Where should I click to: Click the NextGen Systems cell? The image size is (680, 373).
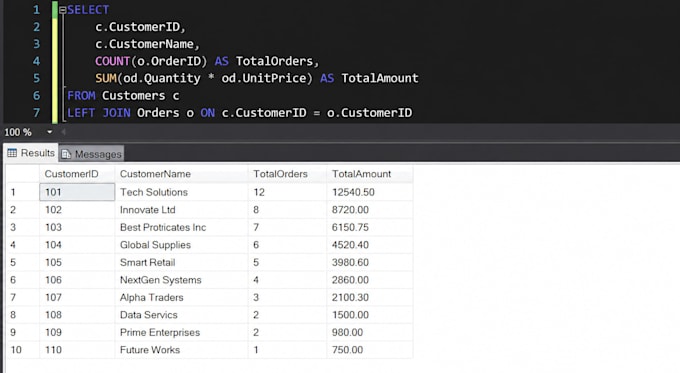point(181,280)
